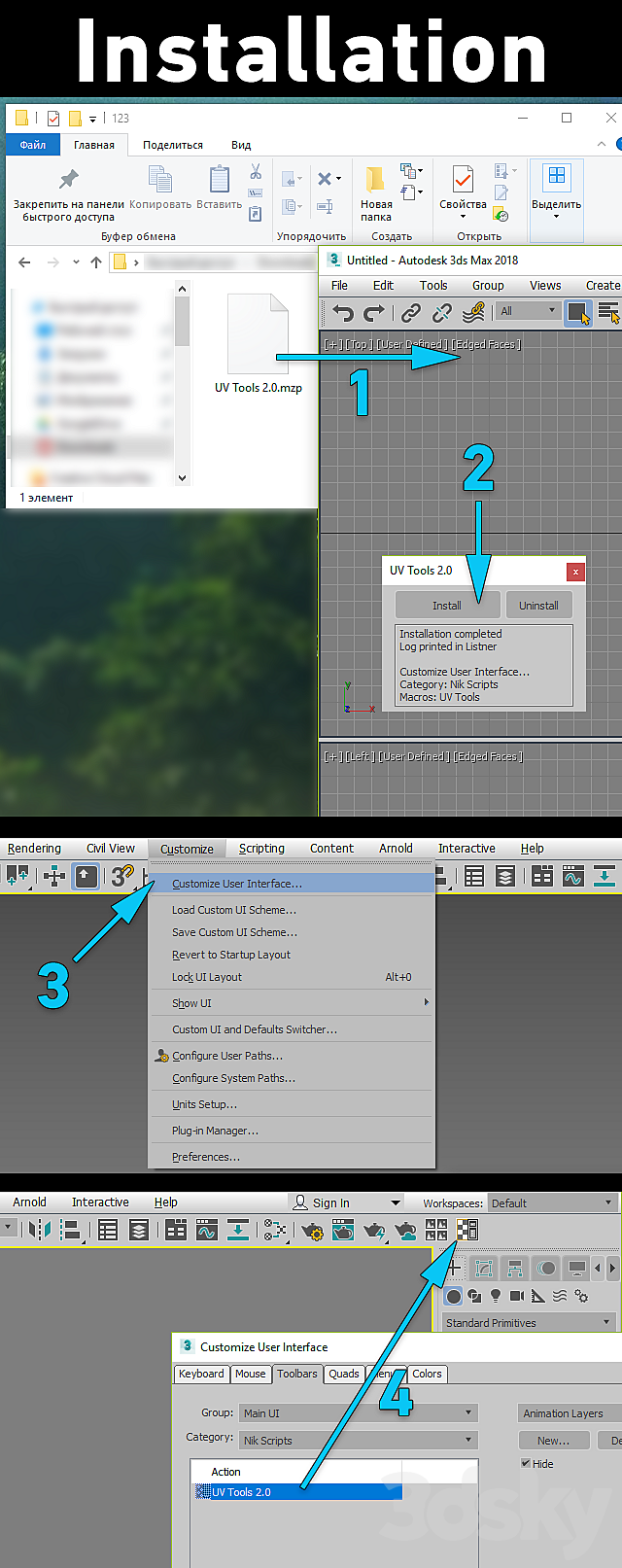
Task: Click the Render in Cloud teapot icon
Action: 405,1230
